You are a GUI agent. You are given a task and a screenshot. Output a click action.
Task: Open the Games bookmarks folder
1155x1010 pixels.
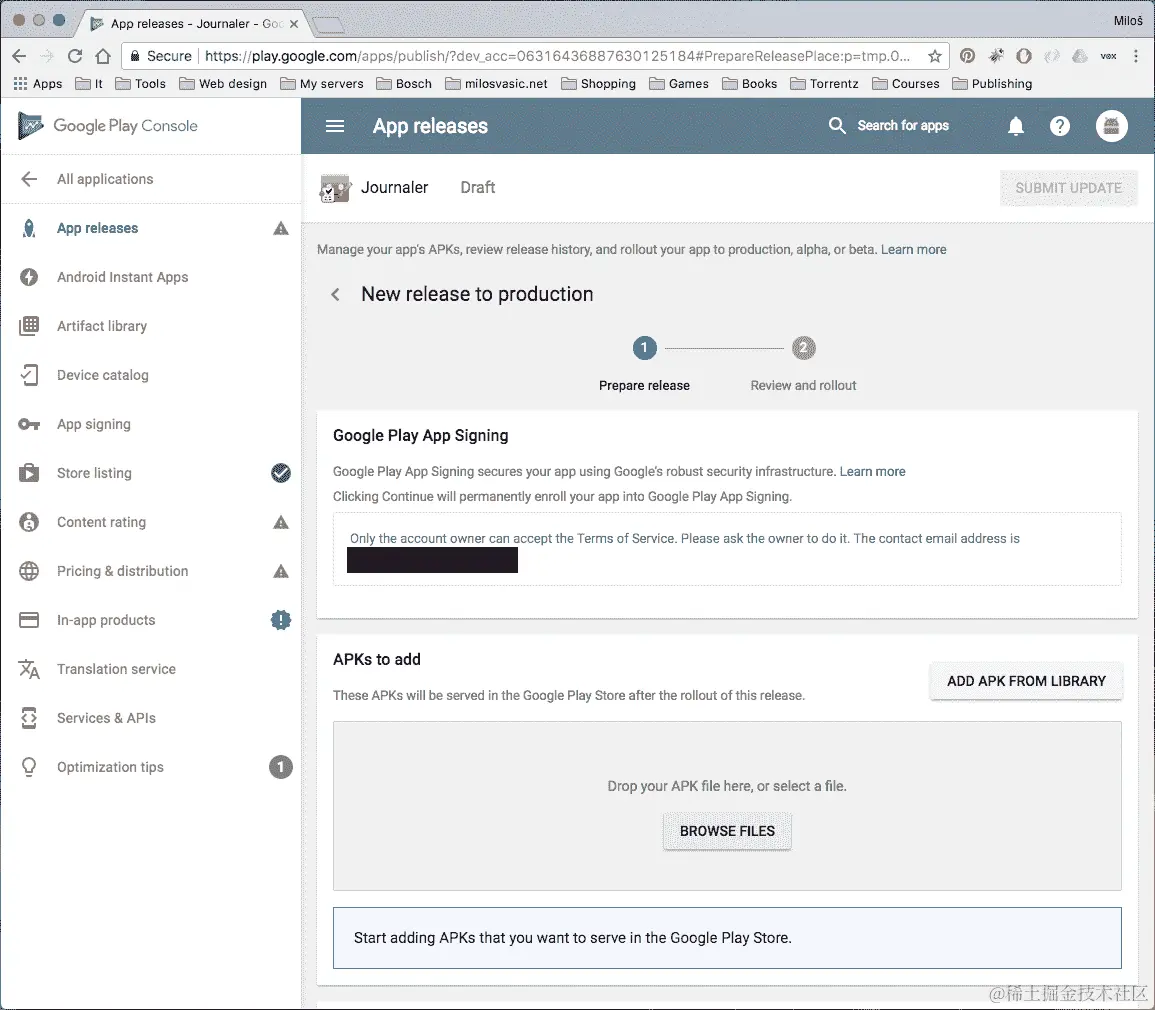[x=679, y=84]
